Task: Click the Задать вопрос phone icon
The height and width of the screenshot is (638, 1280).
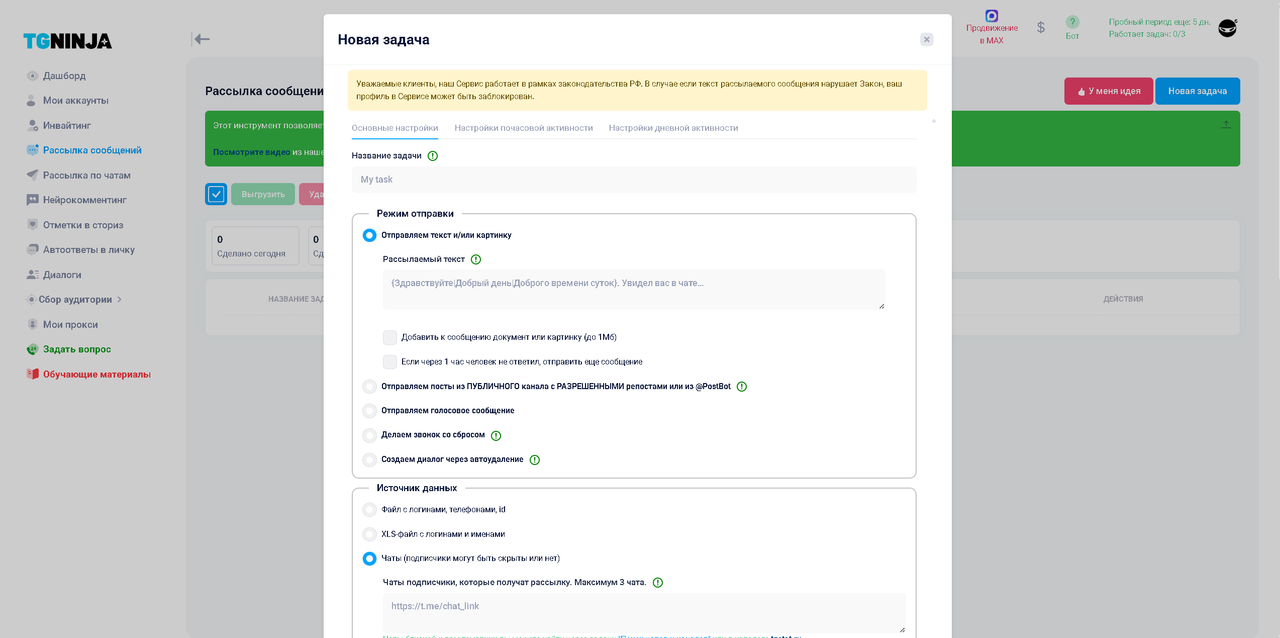Action: (32, 349)
